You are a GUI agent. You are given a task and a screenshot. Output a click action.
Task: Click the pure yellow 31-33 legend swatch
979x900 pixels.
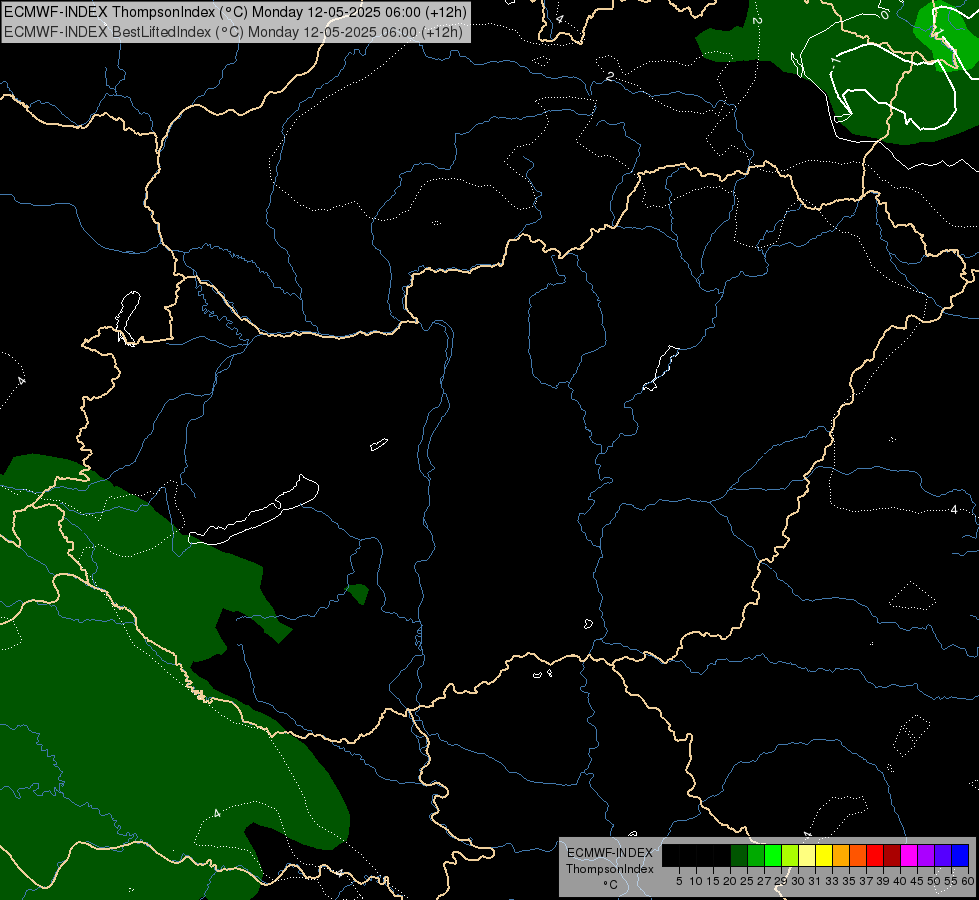coord(824,855)
